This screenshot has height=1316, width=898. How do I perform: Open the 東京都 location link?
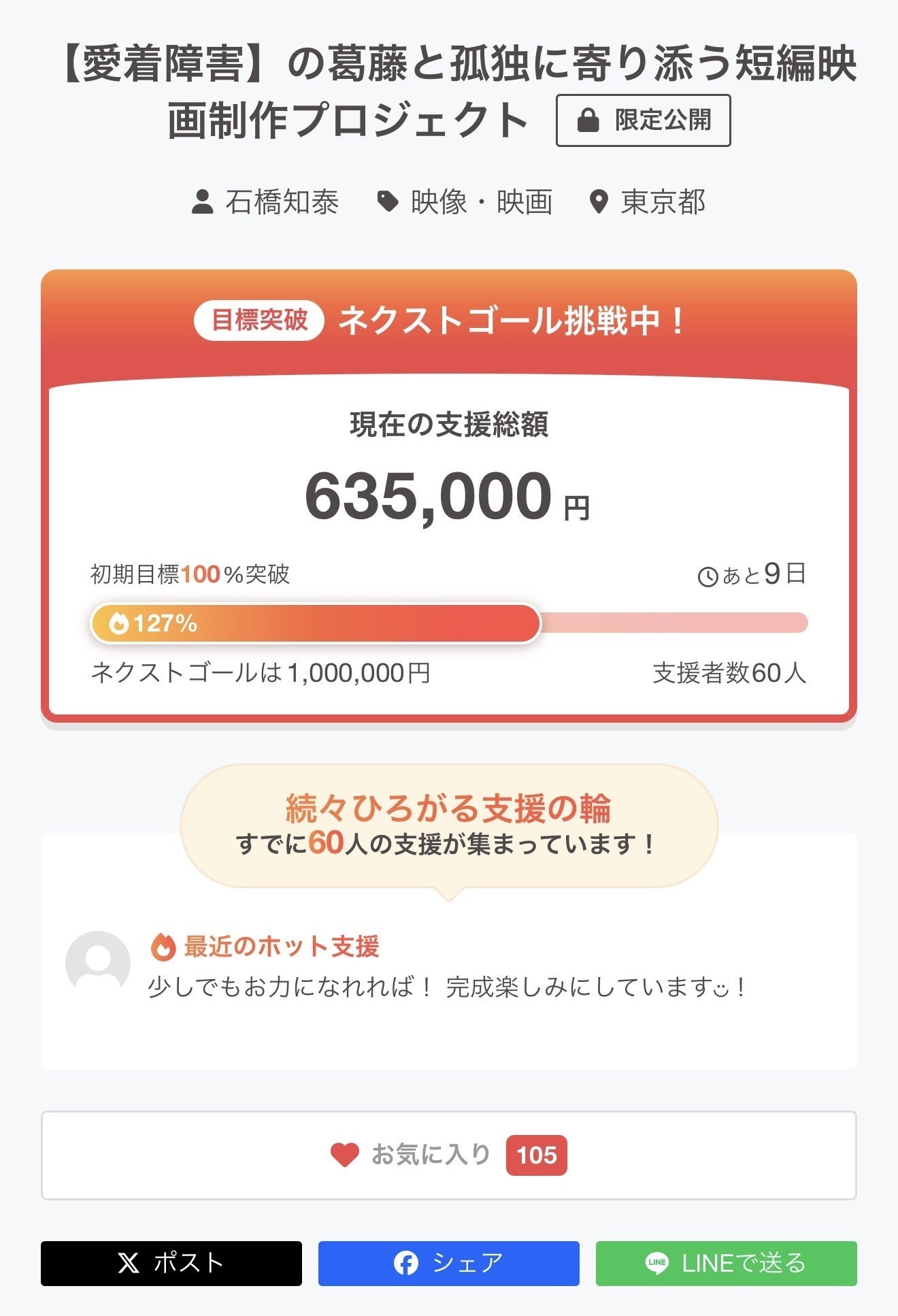point(663,202)
